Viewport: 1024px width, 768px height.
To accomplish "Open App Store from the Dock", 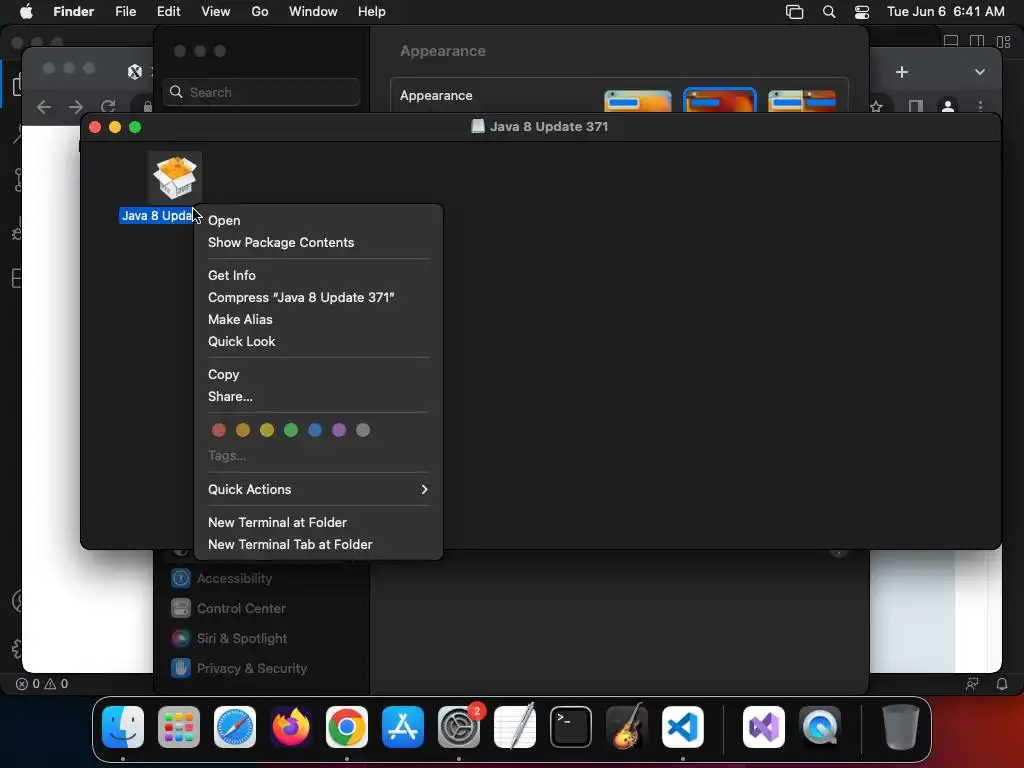I will pos(403,727).
